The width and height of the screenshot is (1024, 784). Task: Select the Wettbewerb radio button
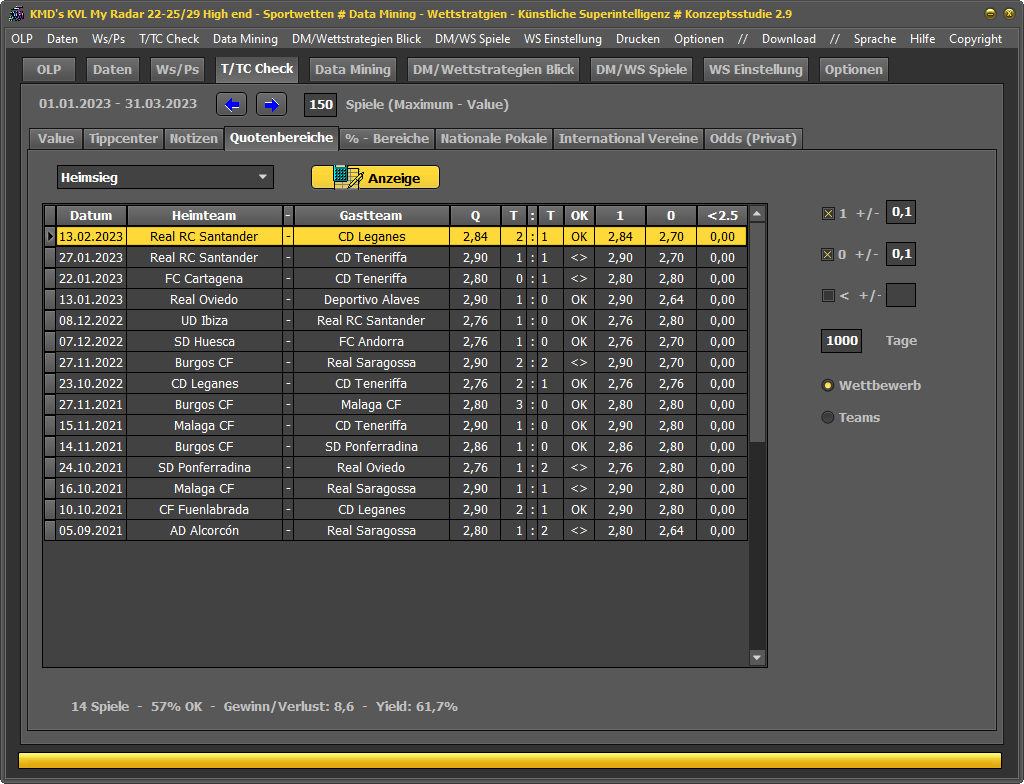(827, 385)
